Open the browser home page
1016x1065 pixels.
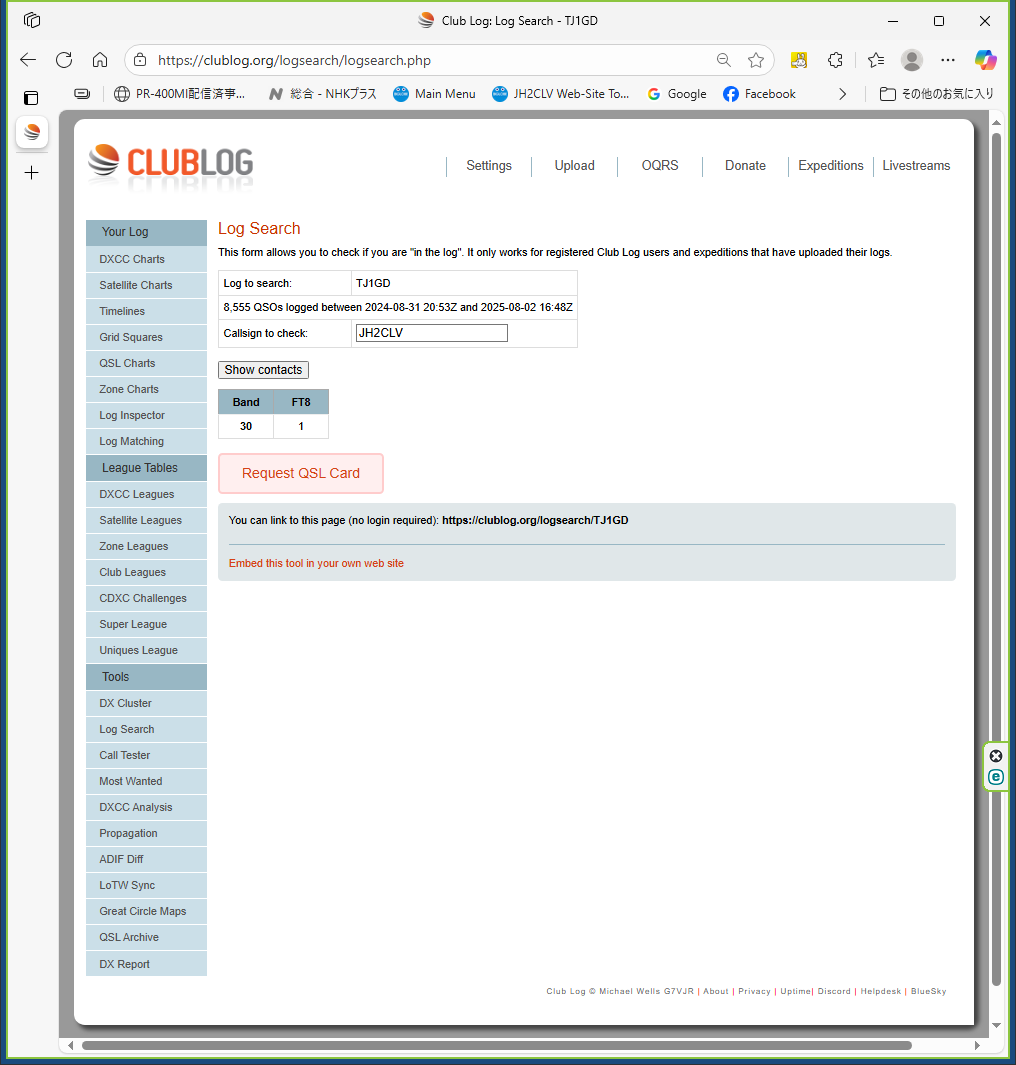tap(100, 60)
